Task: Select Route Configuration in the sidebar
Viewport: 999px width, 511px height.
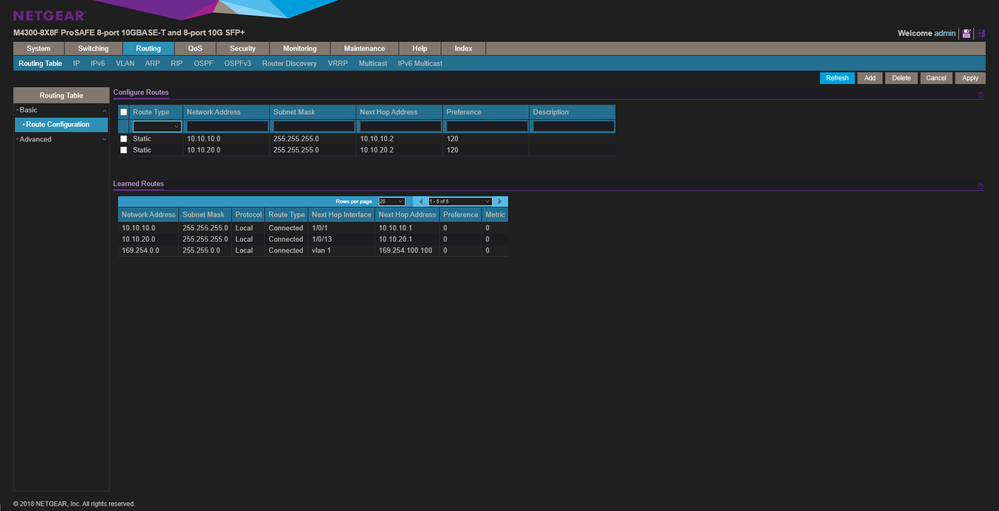Action: tap(58, 124)
